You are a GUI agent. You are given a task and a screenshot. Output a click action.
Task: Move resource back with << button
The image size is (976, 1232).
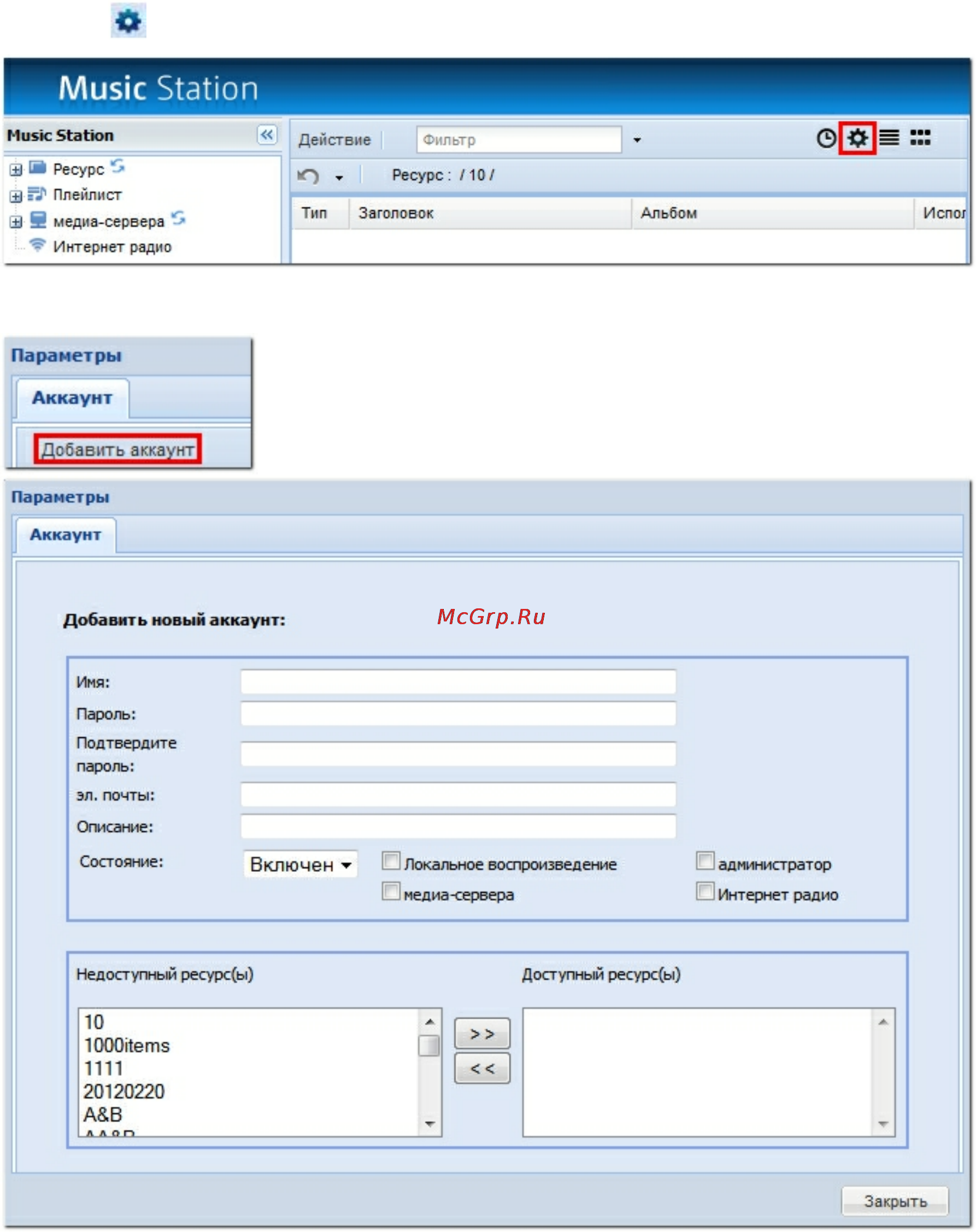click(x=483, y=1068)
